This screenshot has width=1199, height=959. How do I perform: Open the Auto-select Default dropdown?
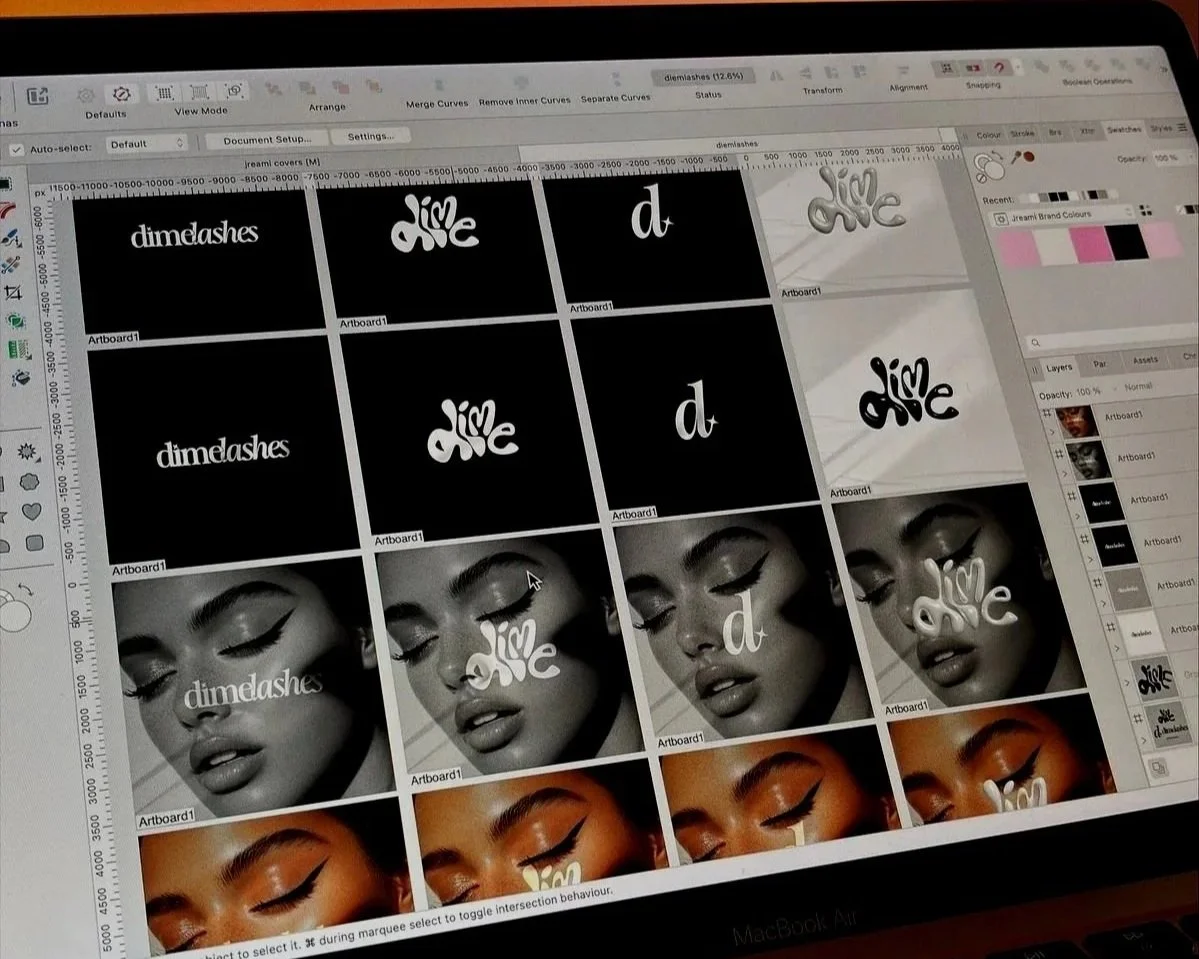tap(146, 143)
